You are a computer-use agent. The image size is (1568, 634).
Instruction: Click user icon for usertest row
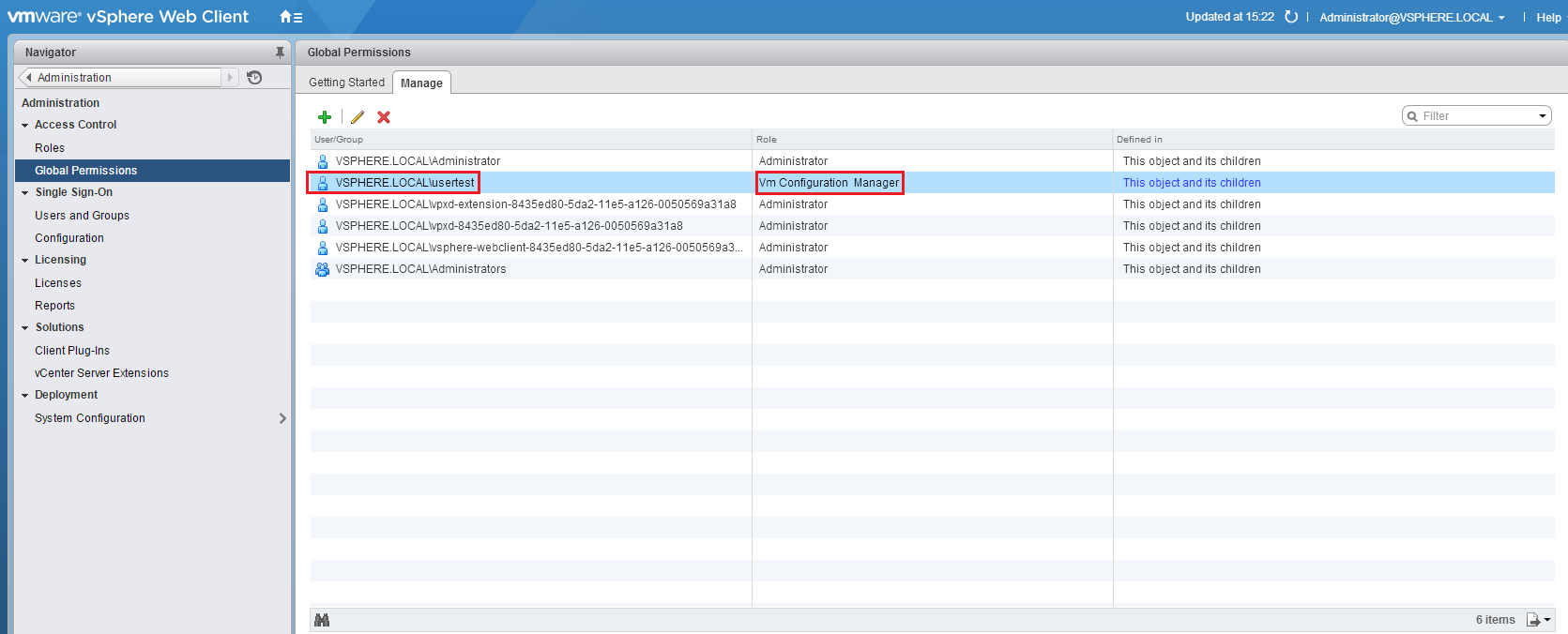click(323, 183)
